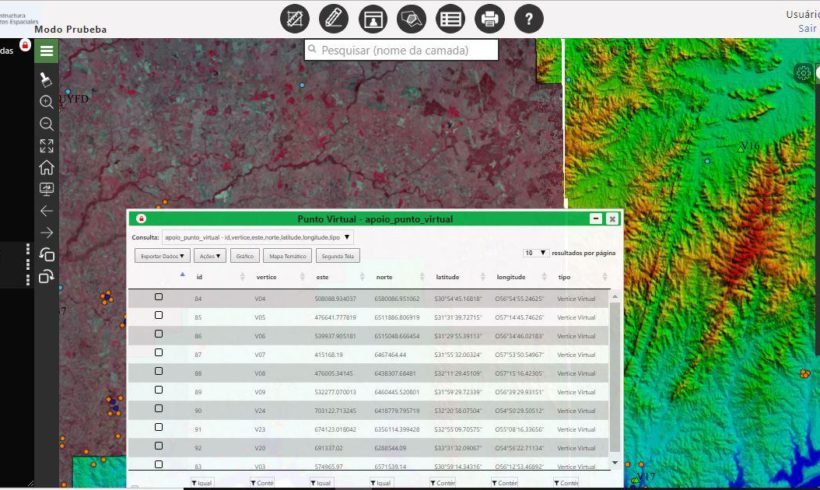The image size is (820, 490).
Task: Go forward to next map view arrow
Action: click(46, 232)
